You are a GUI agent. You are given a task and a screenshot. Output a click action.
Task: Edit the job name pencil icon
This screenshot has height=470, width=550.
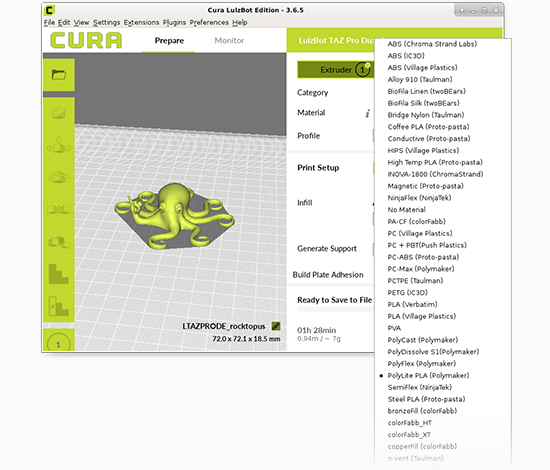[276, 326]
